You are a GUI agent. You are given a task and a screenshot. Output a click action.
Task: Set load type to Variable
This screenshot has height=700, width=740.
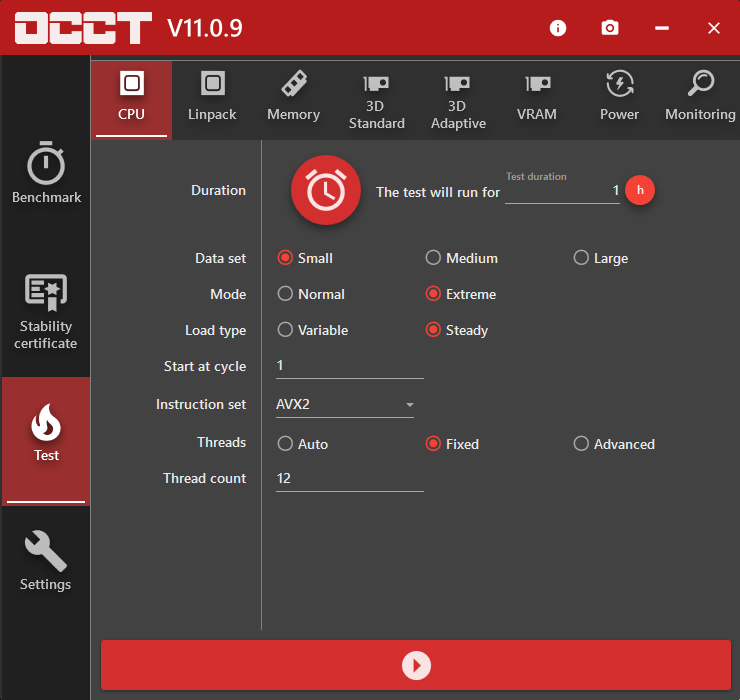(x=313, y=330)
